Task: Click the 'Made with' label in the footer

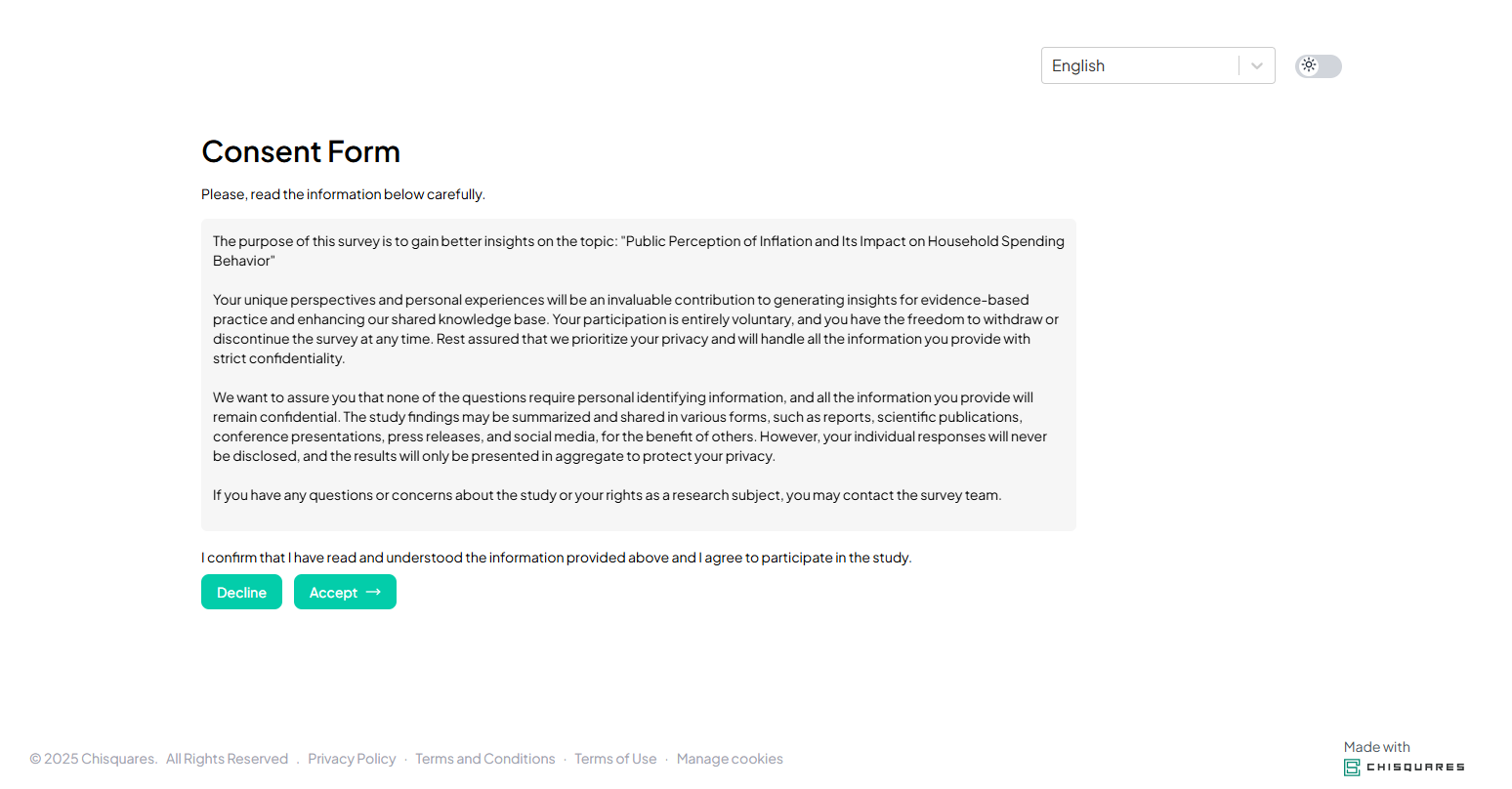Action: tap(1376, 747)
